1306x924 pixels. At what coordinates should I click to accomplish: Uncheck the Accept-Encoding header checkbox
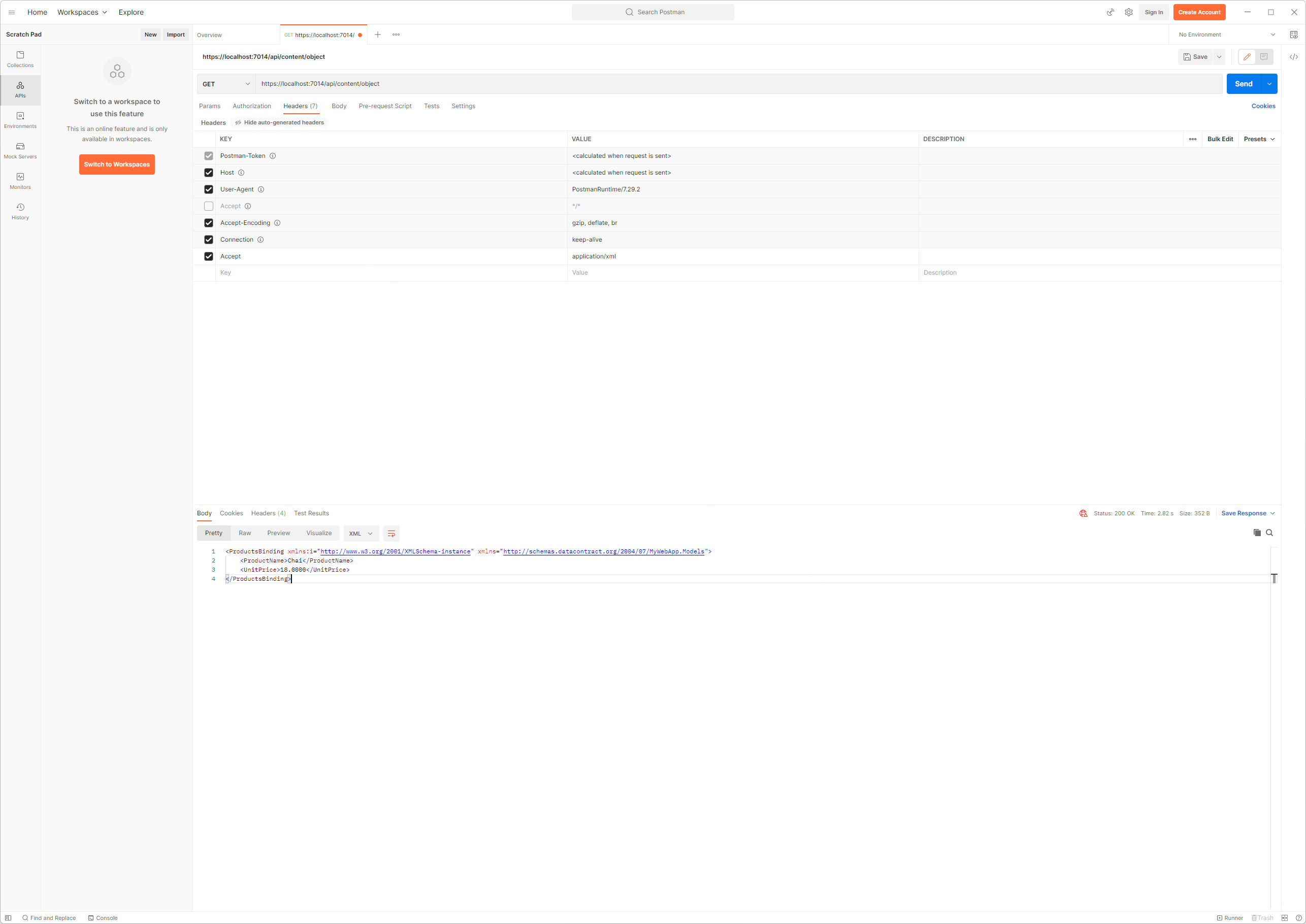208,223
